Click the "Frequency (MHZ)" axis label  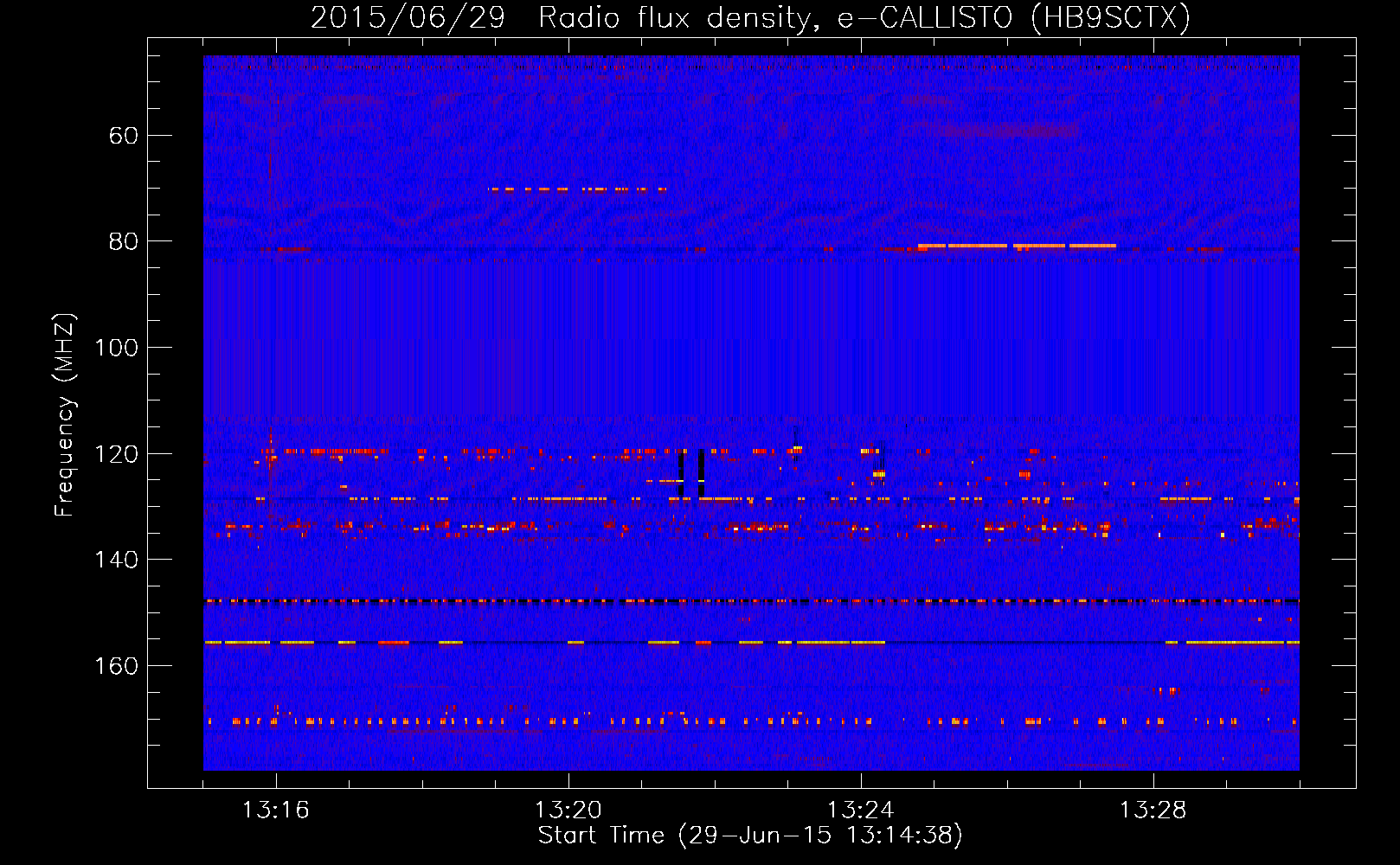pos(65,415)
